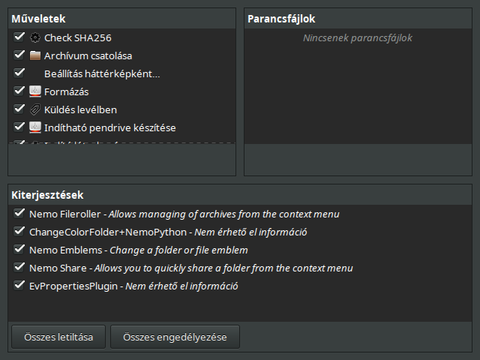Disable the Nemo Fileroller extension

[x=19, y=213]
